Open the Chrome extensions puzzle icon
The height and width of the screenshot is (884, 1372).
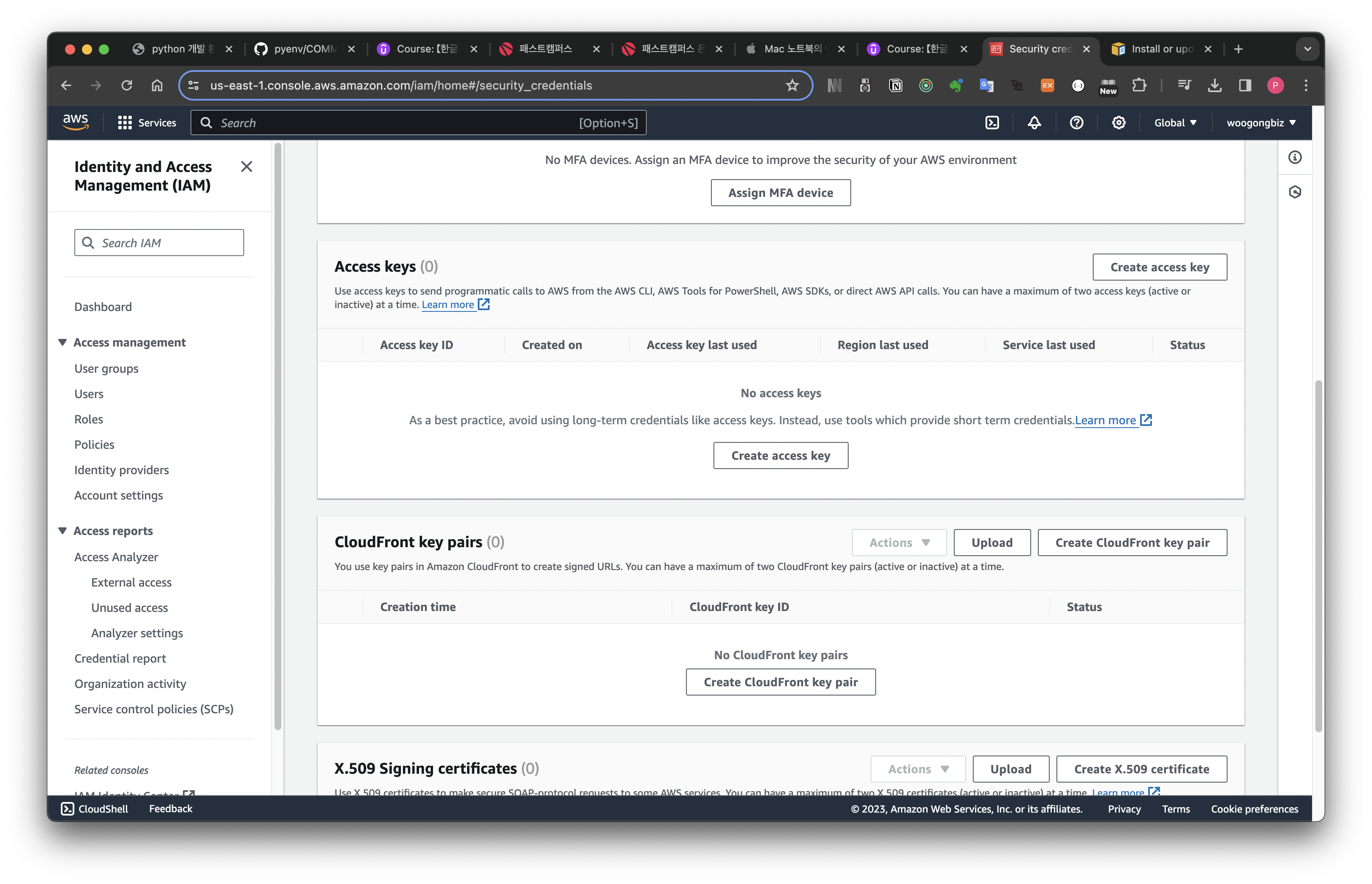tap(1140, 85)
